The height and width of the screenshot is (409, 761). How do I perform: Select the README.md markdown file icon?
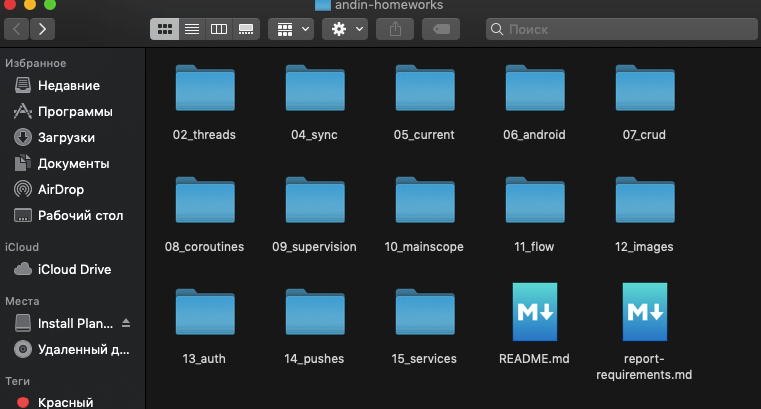[x=535, y=312]
